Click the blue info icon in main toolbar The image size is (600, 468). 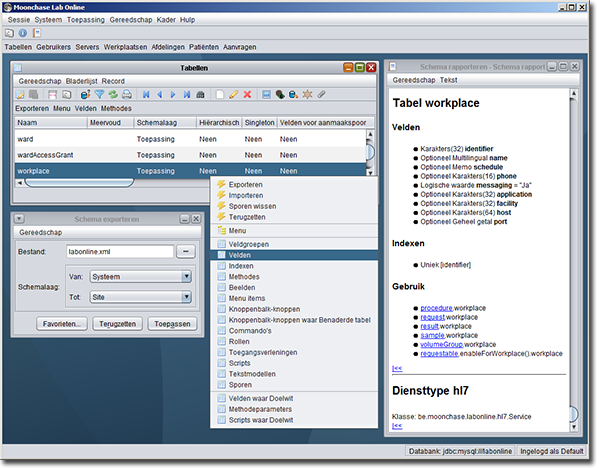[x=23, y=33]
